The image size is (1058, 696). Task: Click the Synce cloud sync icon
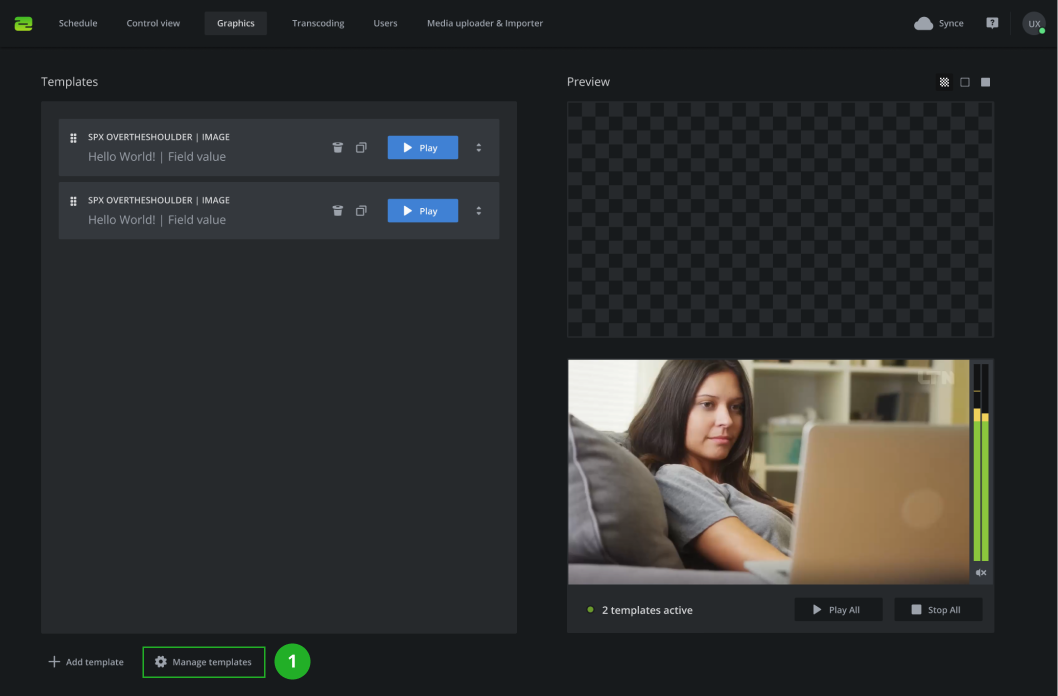click(923, 22)
